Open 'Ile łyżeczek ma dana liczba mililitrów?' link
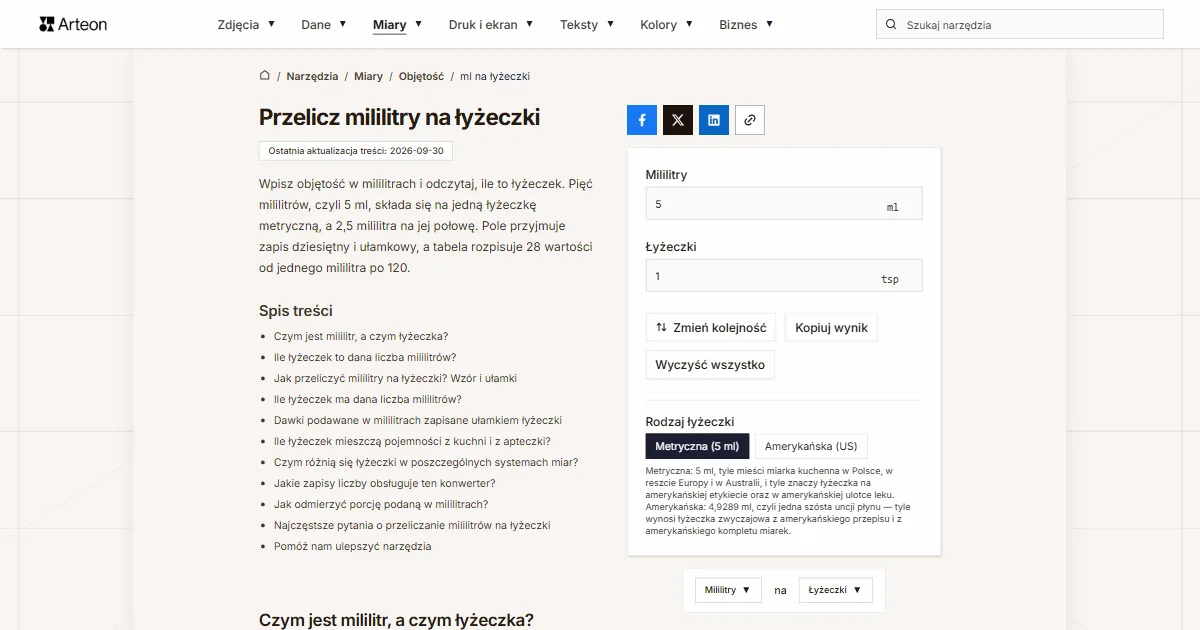The height and width of the screenshot is (630, 1200). (368, 399)
